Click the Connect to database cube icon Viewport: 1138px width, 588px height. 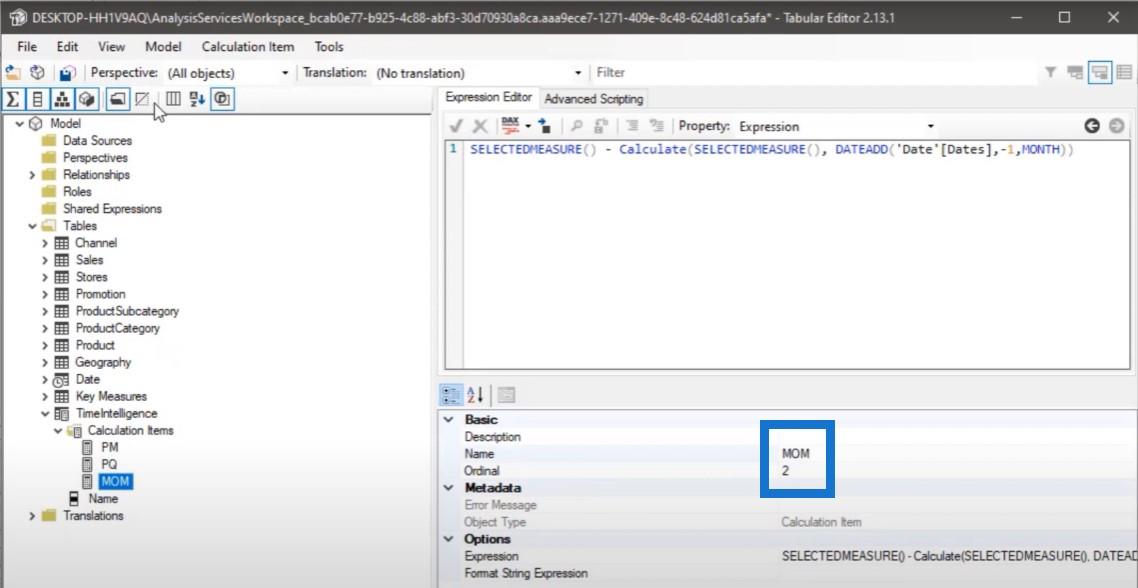pos(37,73)
